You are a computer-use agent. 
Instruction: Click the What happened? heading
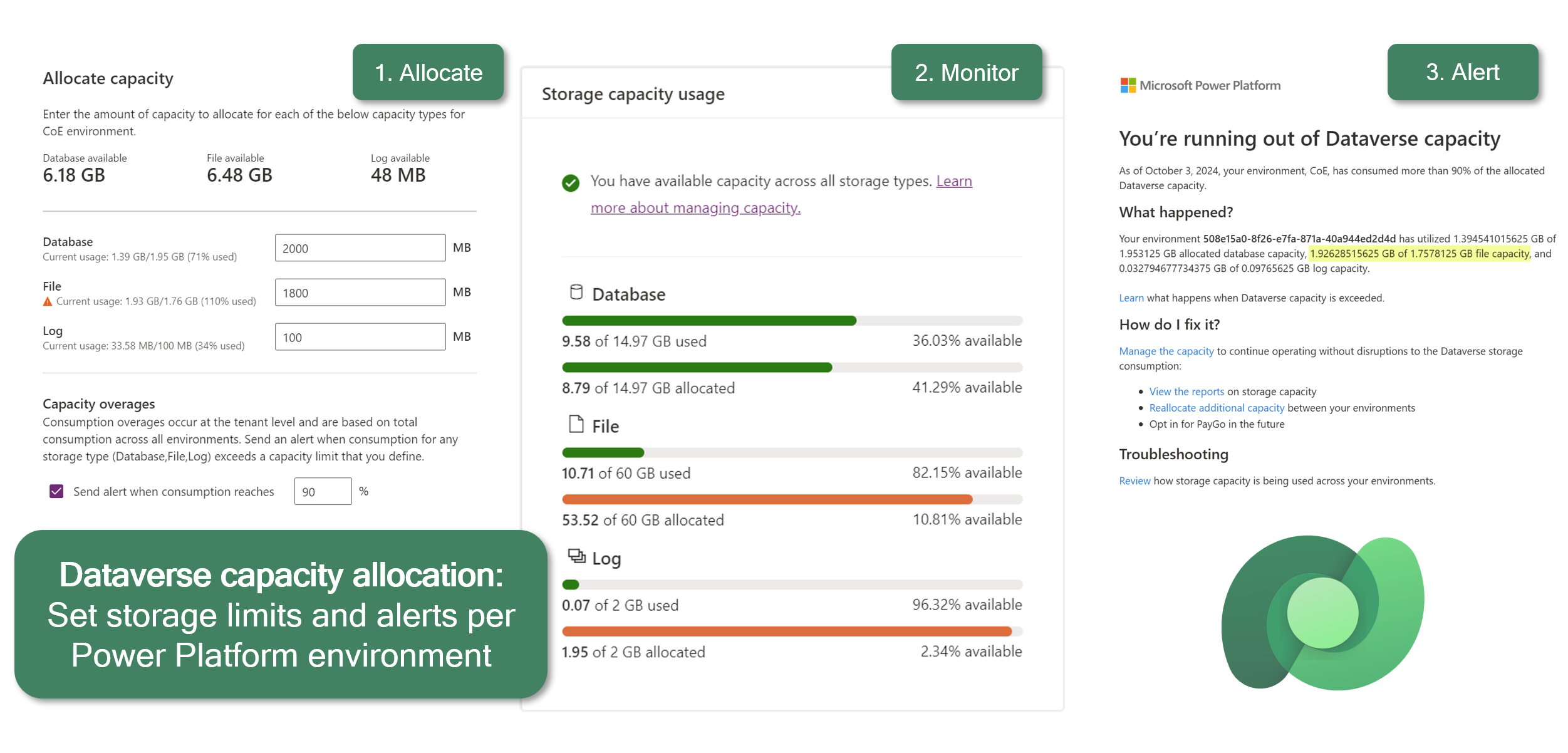tap(1176, 212)
